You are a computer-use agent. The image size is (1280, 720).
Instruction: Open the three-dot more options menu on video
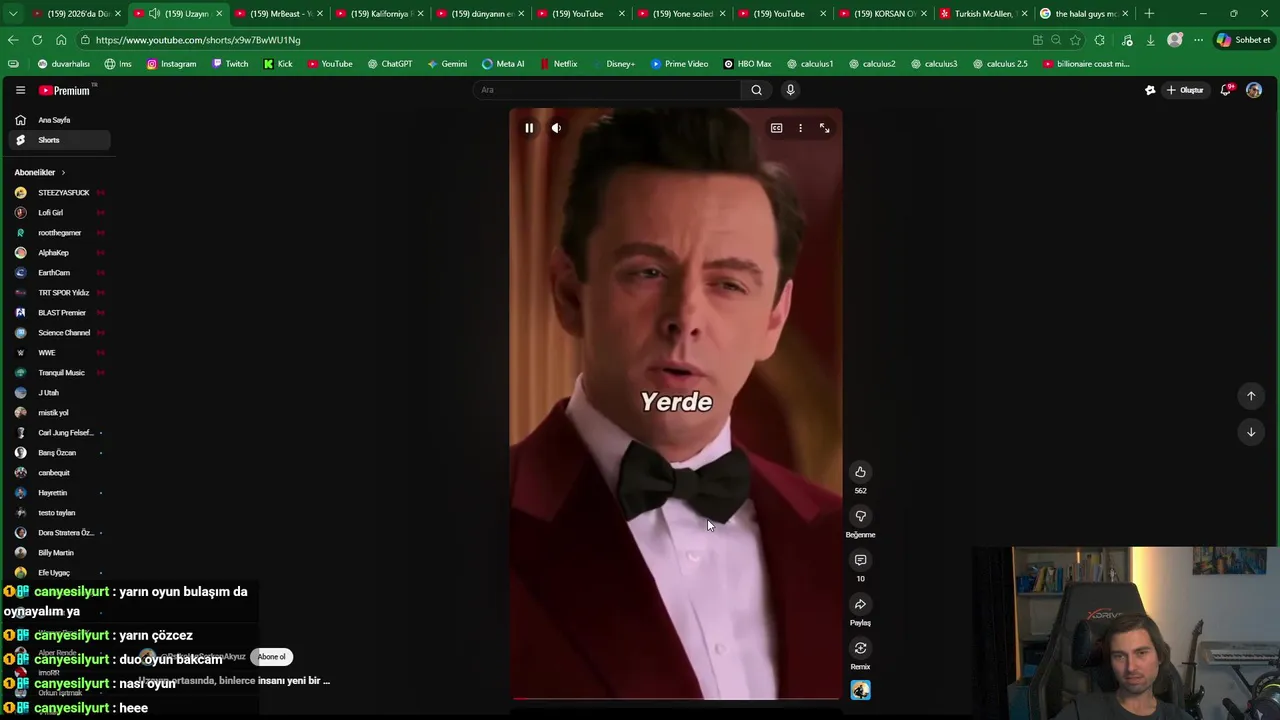click(x=800, y=128)
